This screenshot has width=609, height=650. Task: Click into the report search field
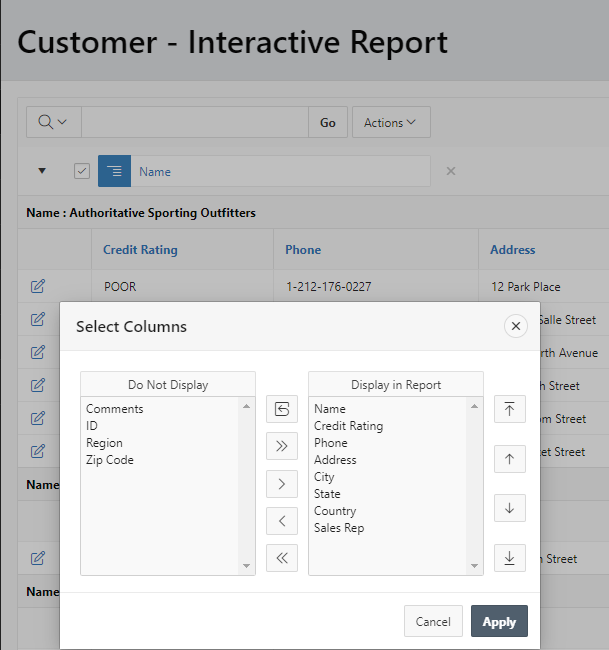pos(194,122)
